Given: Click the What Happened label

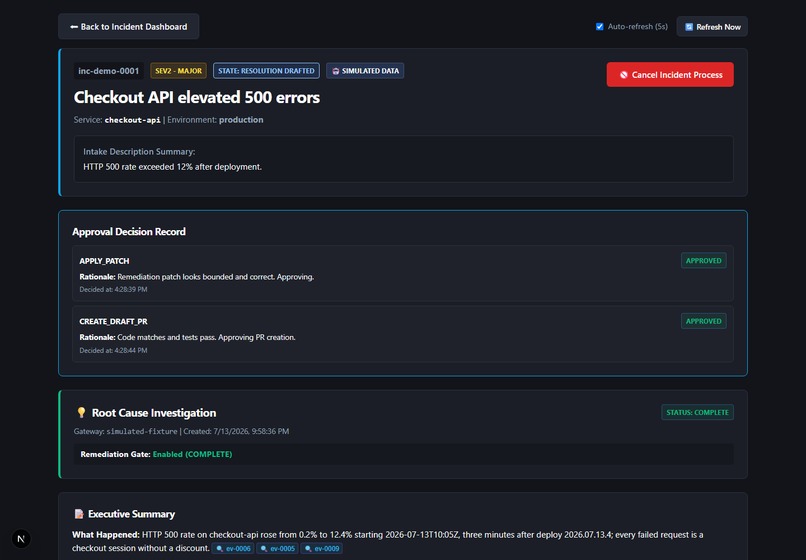Looking at the screenshot, I should click(x=106, y=535).
